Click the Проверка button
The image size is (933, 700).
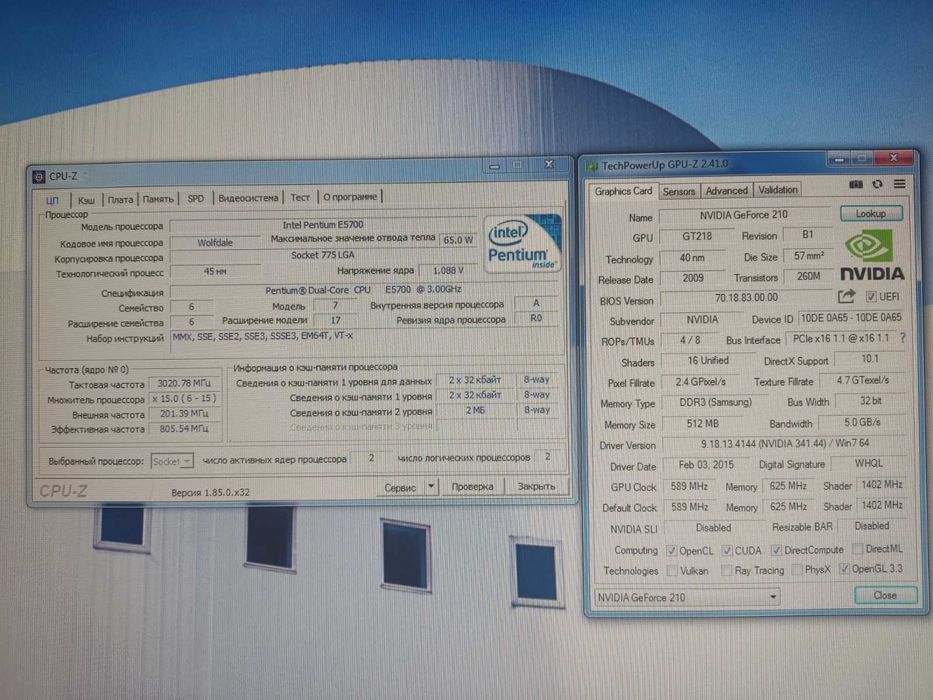tap(472, 486)
